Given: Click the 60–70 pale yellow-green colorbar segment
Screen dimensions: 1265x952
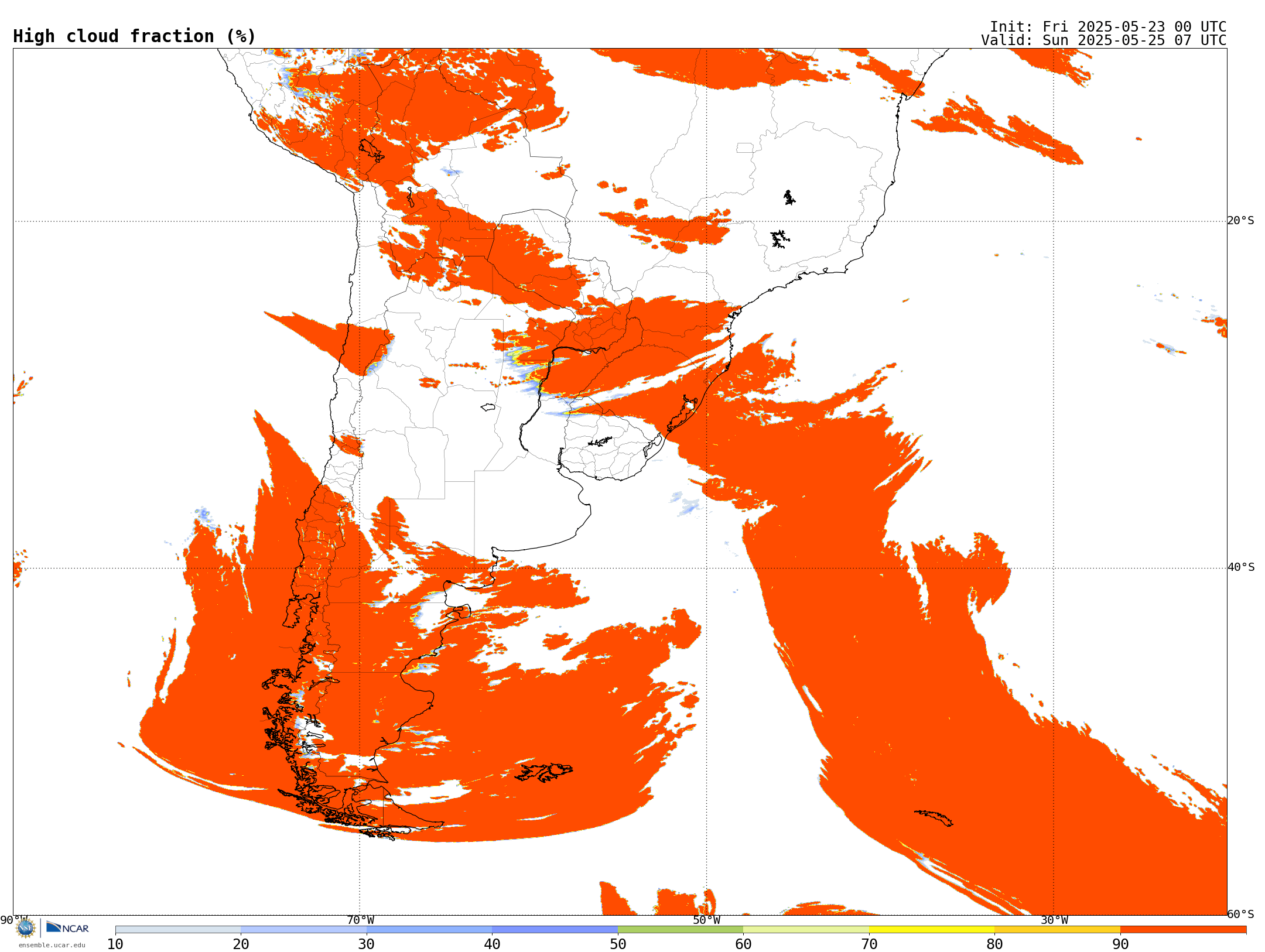Looking at the screenshot, I should (x=806, y=930).
